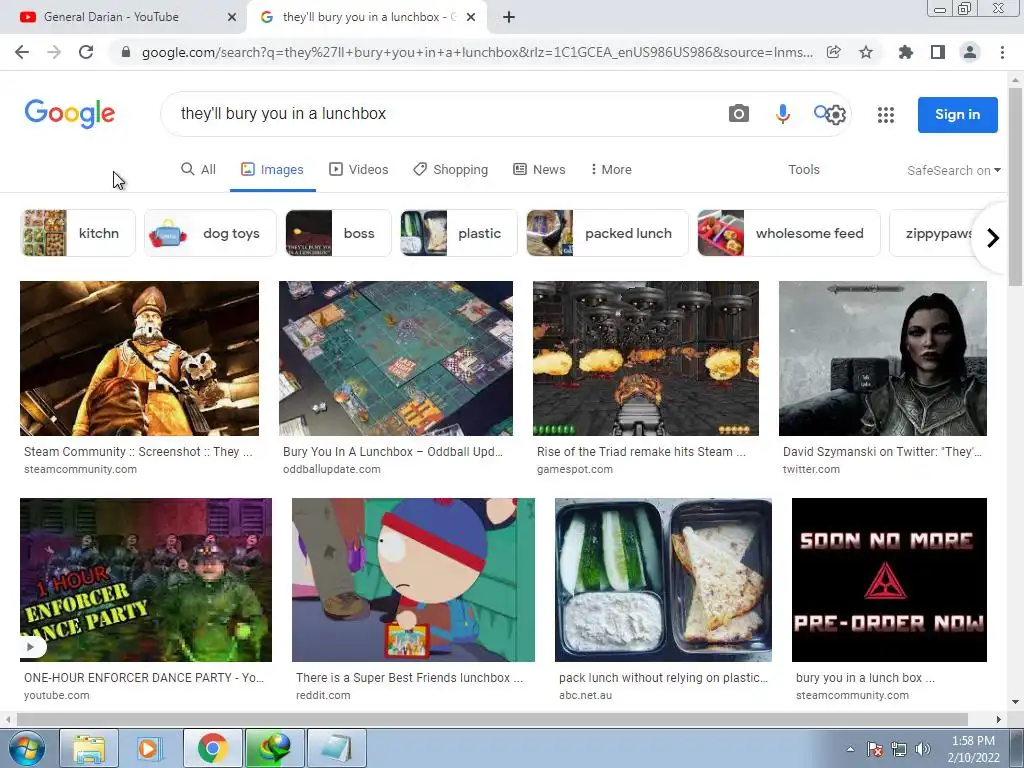Click oddballupdate.com source link

[332, 469]
